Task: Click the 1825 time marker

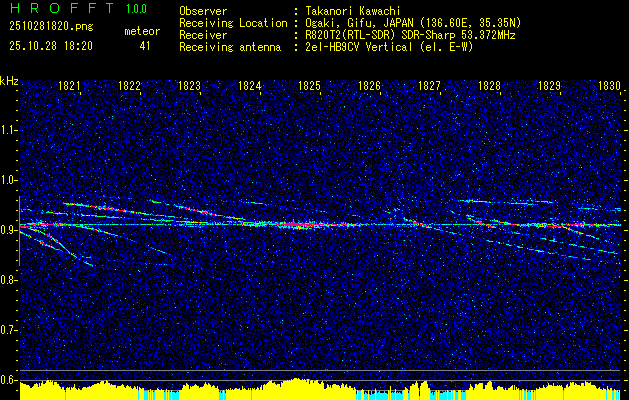Action: point(310,86)
